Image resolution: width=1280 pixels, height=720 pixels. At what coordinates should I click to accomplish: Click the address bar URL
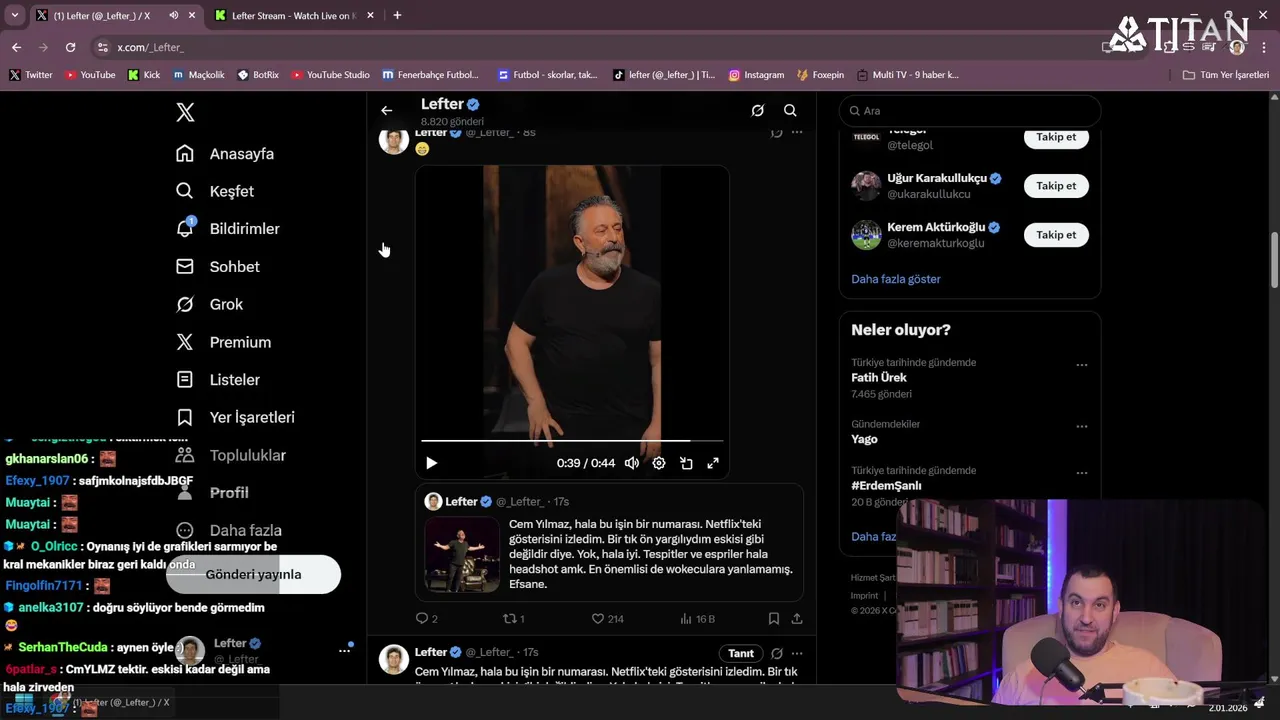[x=150, y=48]
